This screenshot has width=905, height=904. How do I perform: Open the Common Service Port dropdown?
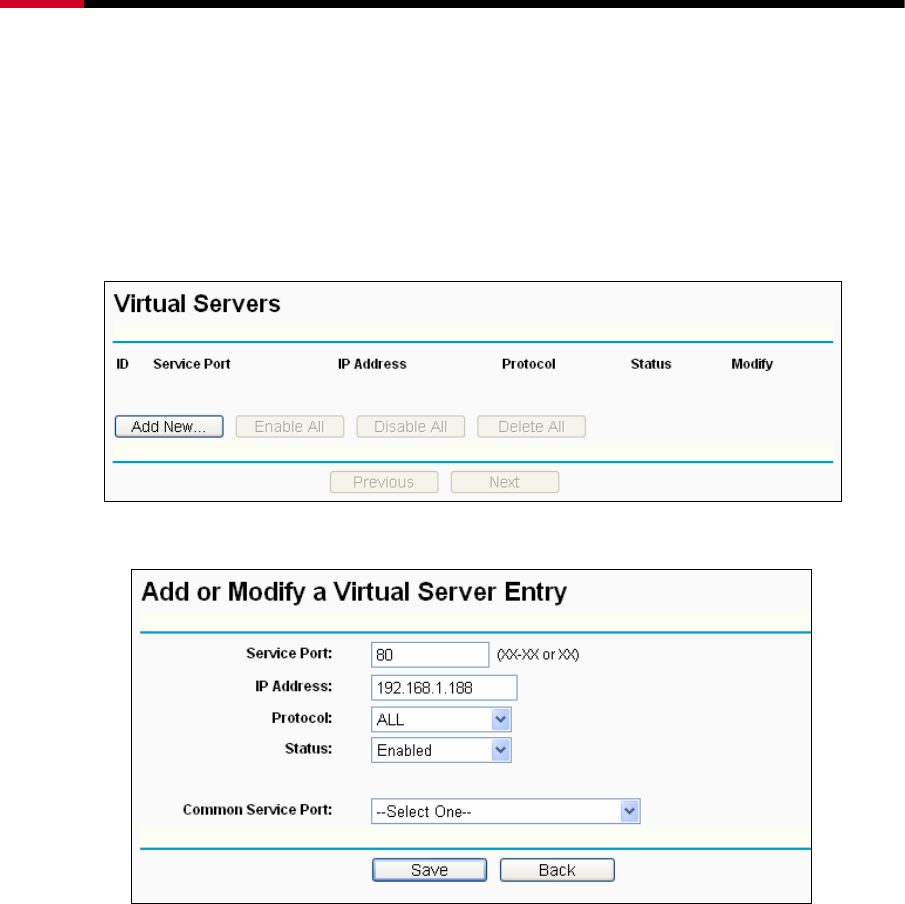coord(506,811)
